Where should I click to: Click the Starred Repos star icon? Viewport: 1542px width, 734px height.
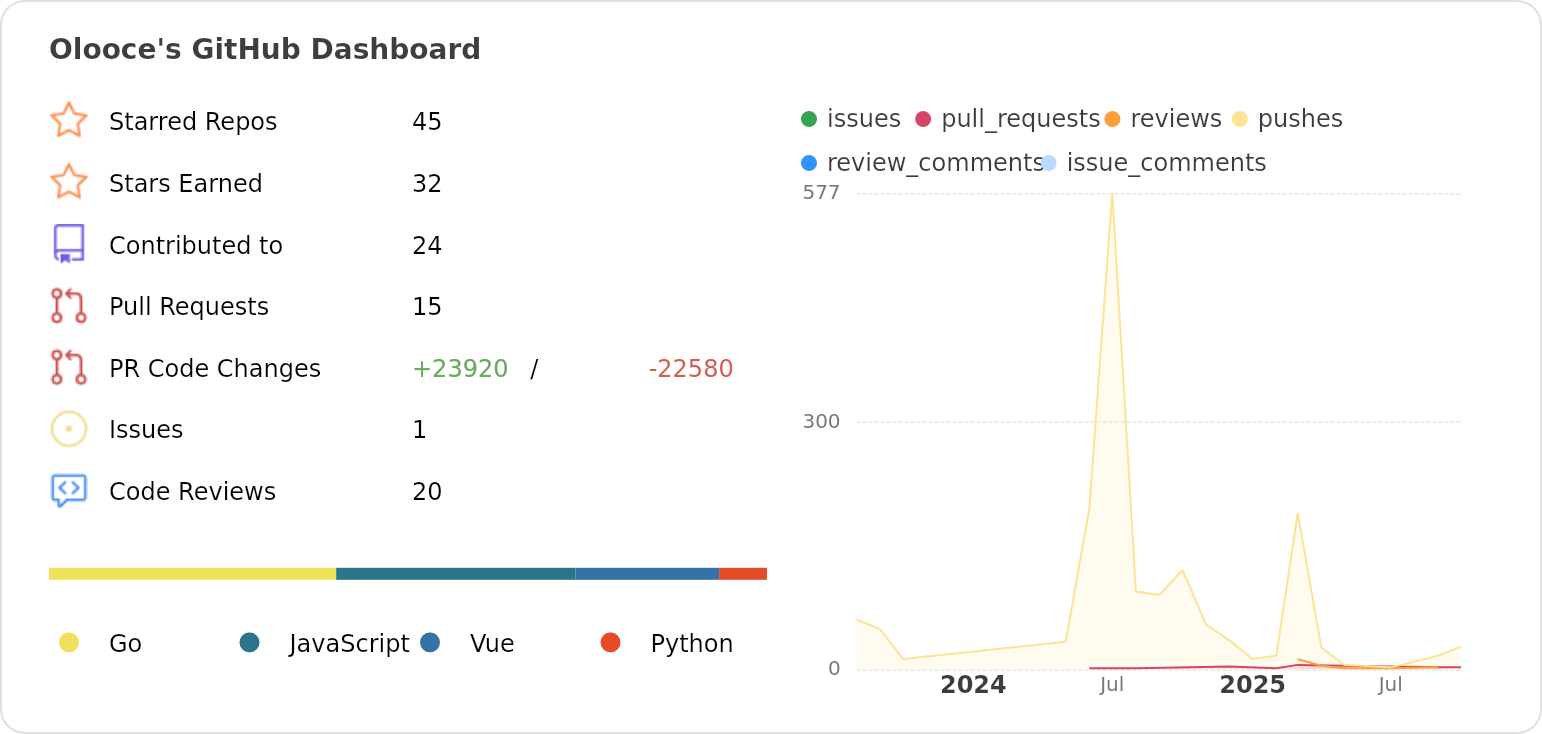[69, 120]
